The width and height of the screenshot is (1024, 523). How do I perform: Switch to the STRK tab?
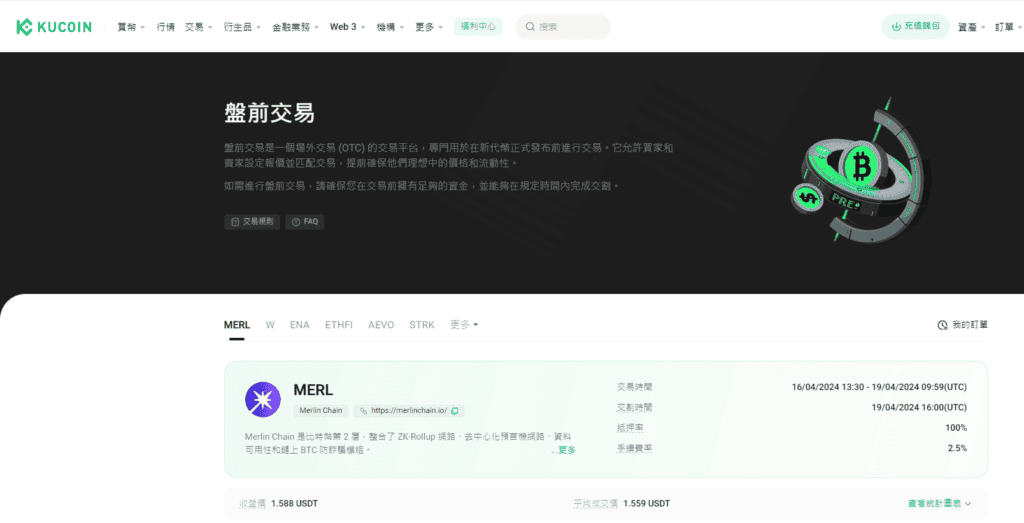(422, 325)
